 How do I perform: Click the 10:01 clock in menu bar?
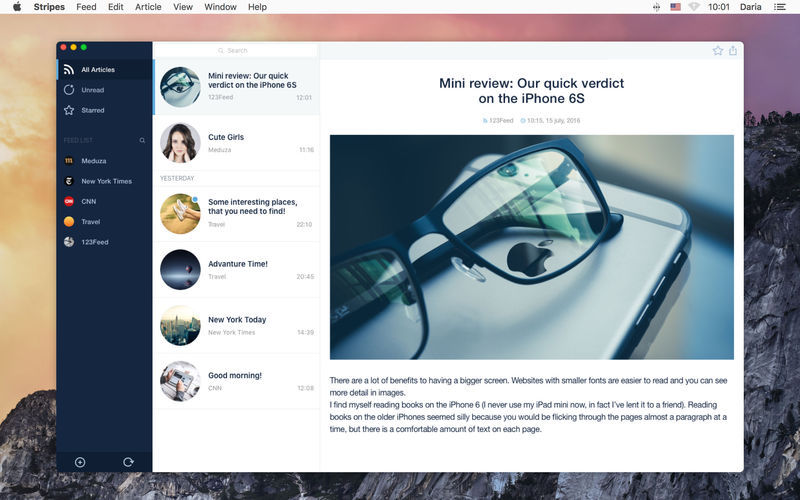pyautogui.click(x=718, y=7)
